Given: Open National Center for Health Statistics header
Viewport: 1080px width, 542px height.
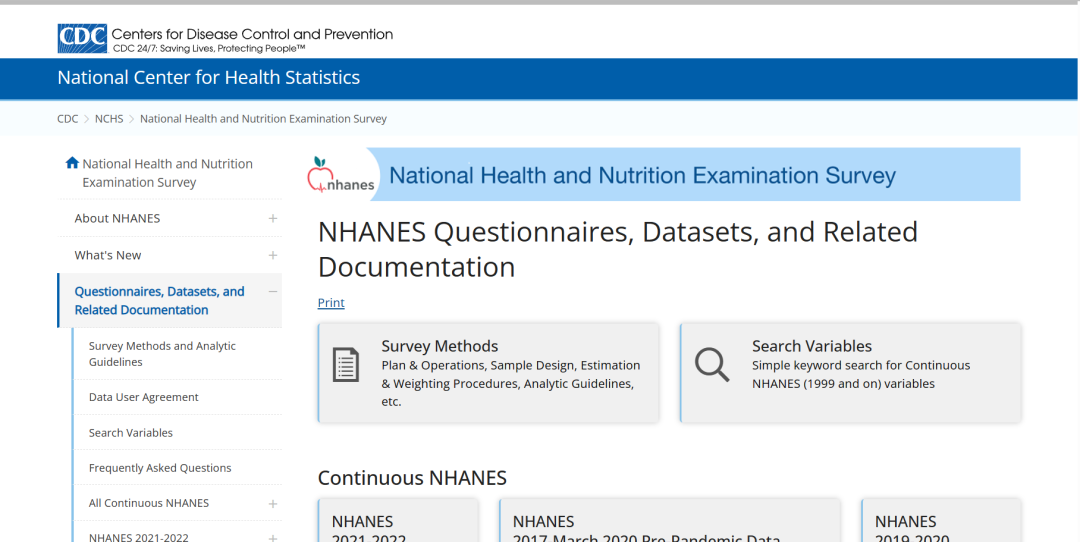Looking at the screenshot, I should (x=209, y=78).
